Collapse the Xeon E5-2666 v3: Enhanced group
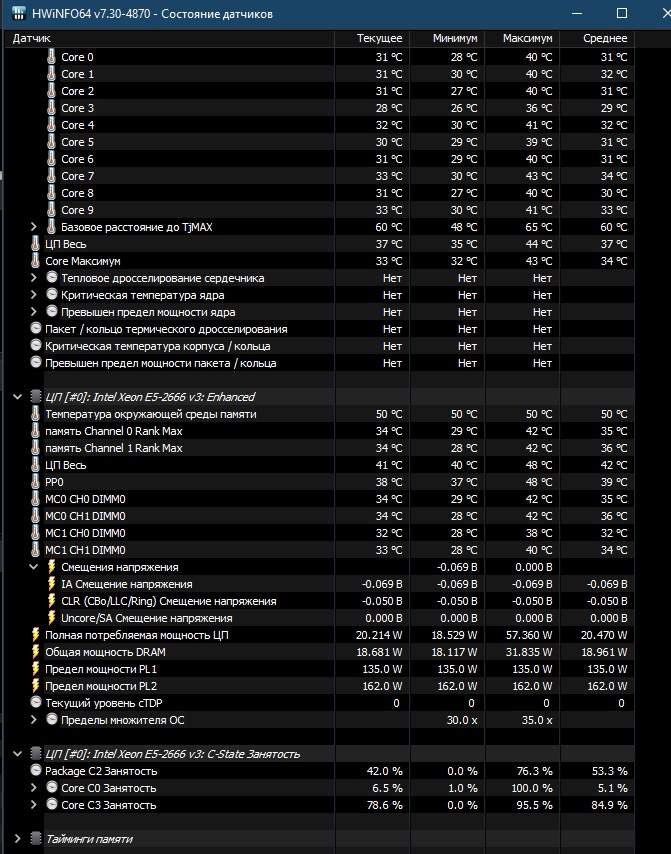 point(17,396)
